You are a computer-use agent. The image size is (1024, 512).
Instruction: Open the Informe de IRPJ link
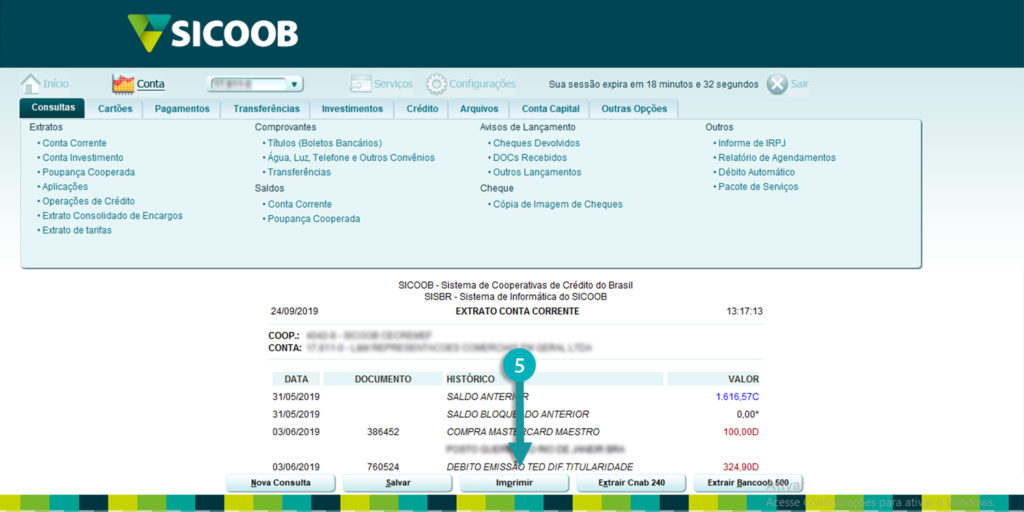[x=752, y=143]
